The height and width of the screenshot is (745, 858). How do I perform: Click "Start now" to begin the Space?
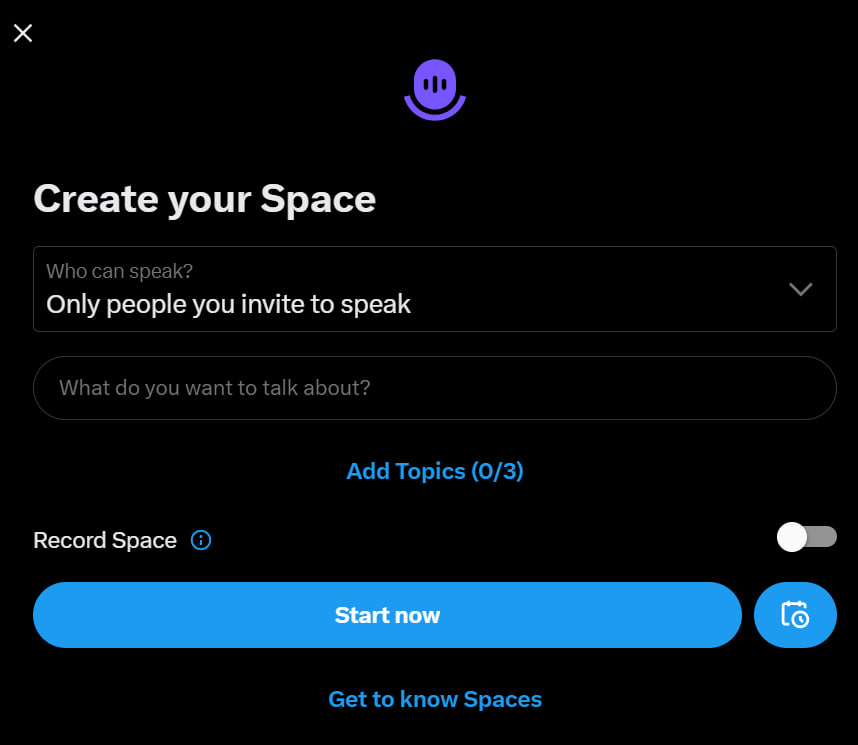coord(387,615)
